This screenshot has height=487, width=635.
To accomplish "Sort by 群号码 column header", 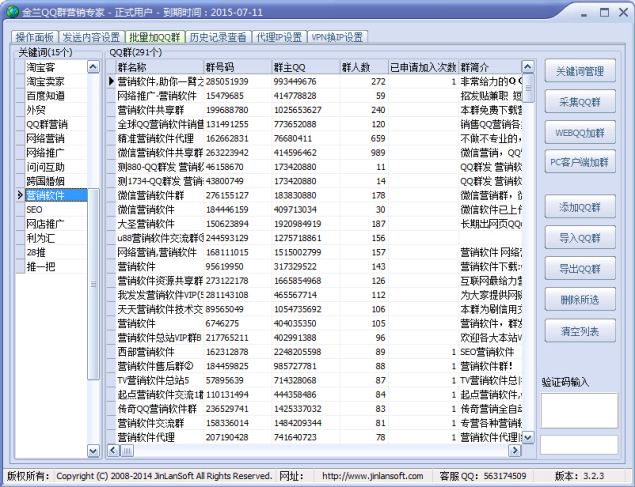I will point(238,67).
